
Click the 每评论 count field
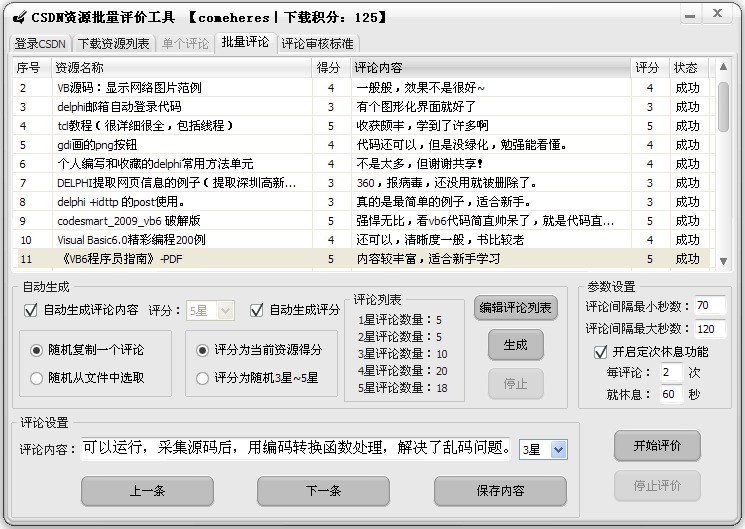tap(671, 372)
